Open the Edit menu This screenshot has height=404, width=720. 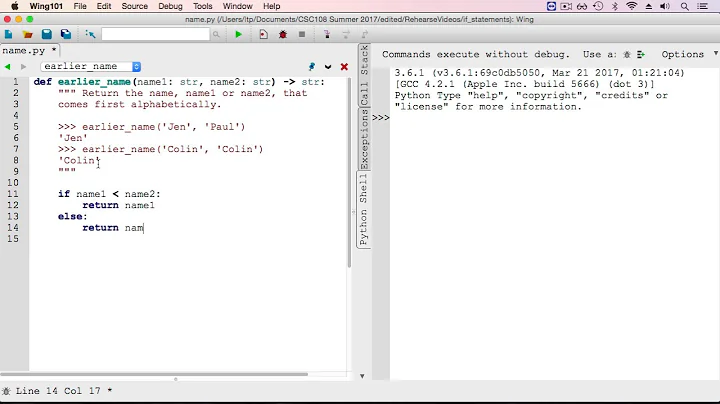tap(104, 6)
